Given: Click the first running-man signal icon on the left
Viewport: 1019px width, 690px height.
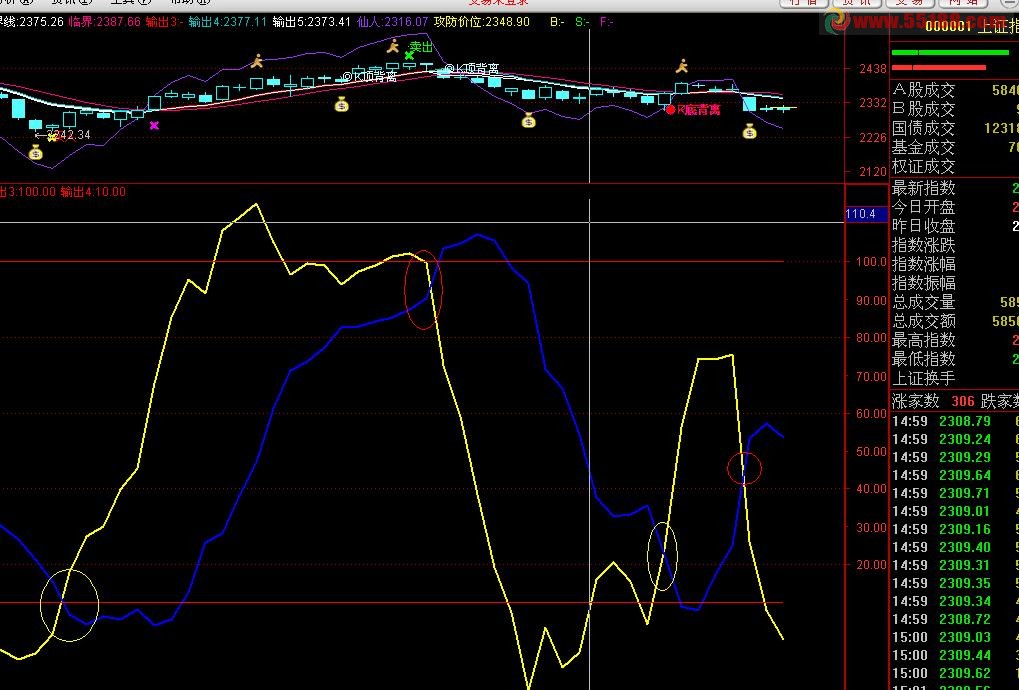Looking at the screenshot, I should coord(257,62).
